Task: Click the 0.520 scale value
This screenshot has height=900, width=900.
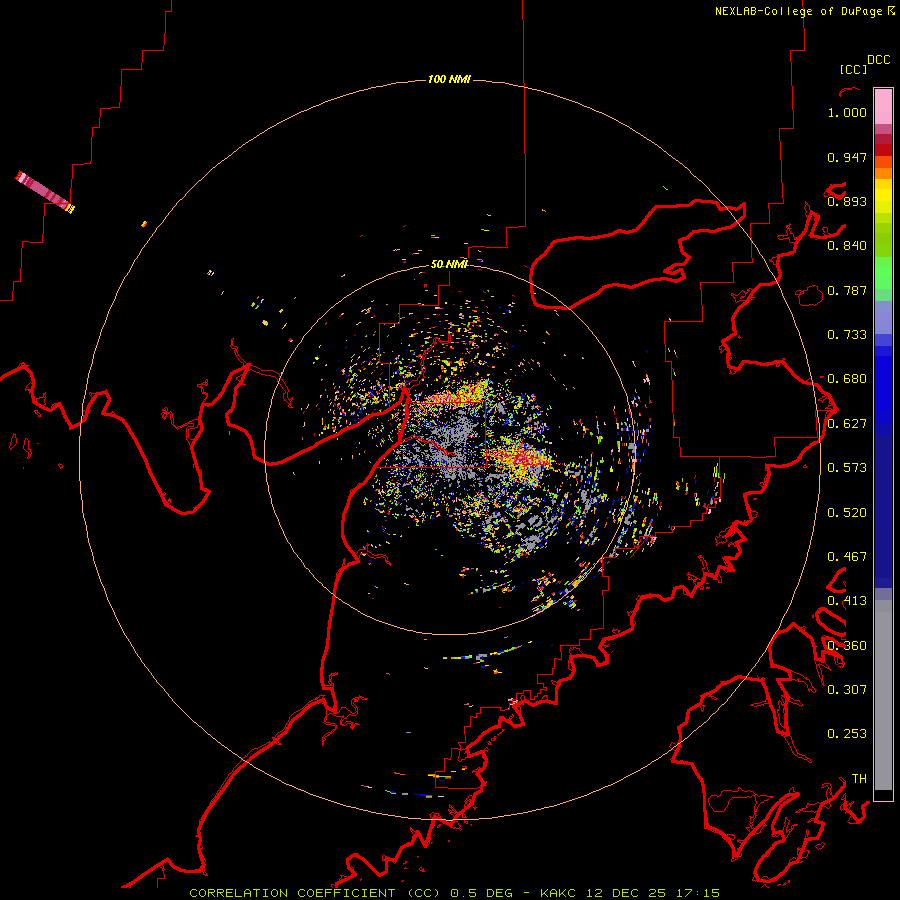Action: pos(847,513)
